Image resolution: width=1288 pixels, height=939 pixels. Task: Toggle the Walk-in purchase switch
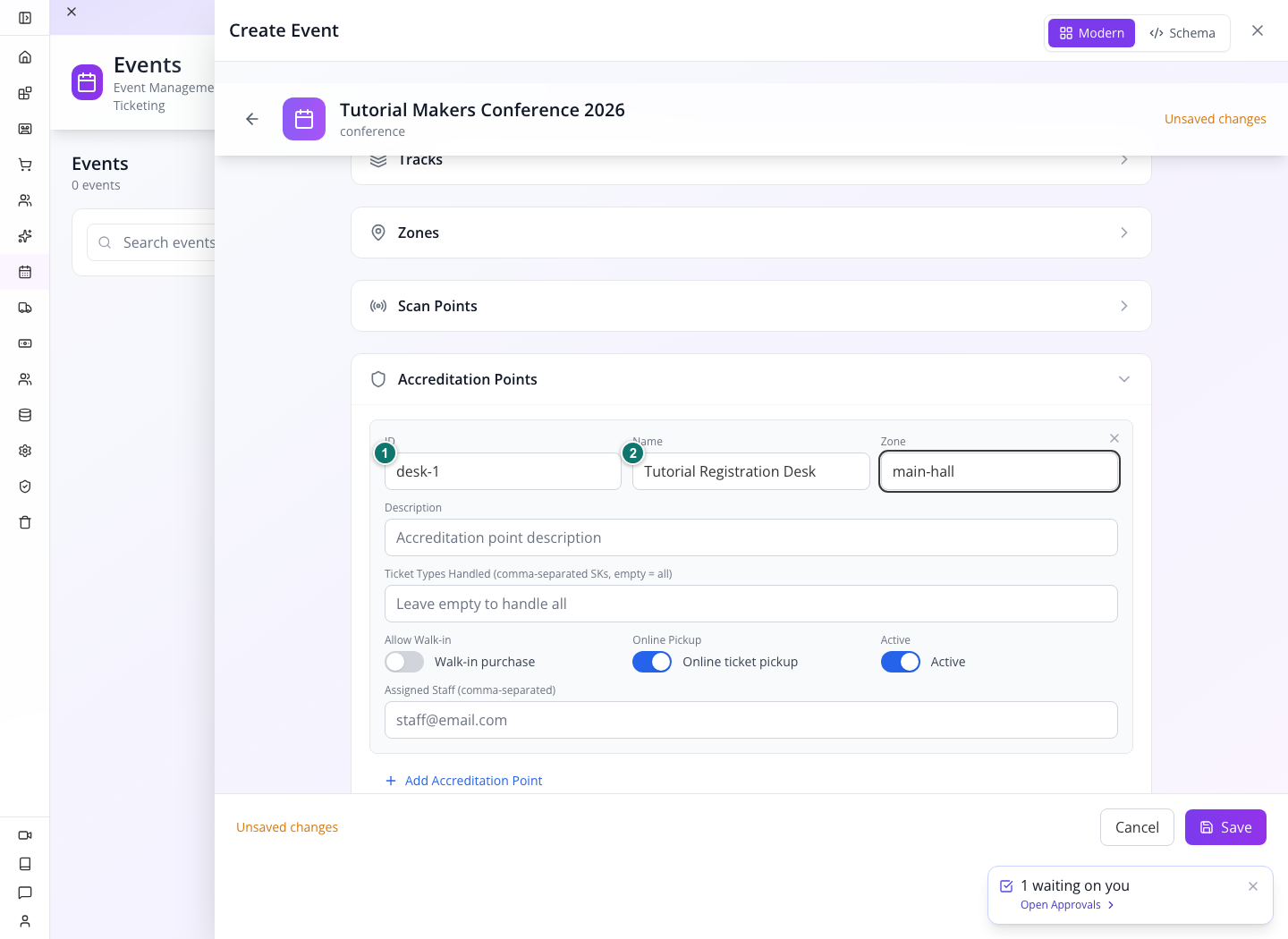coord(404,662)
